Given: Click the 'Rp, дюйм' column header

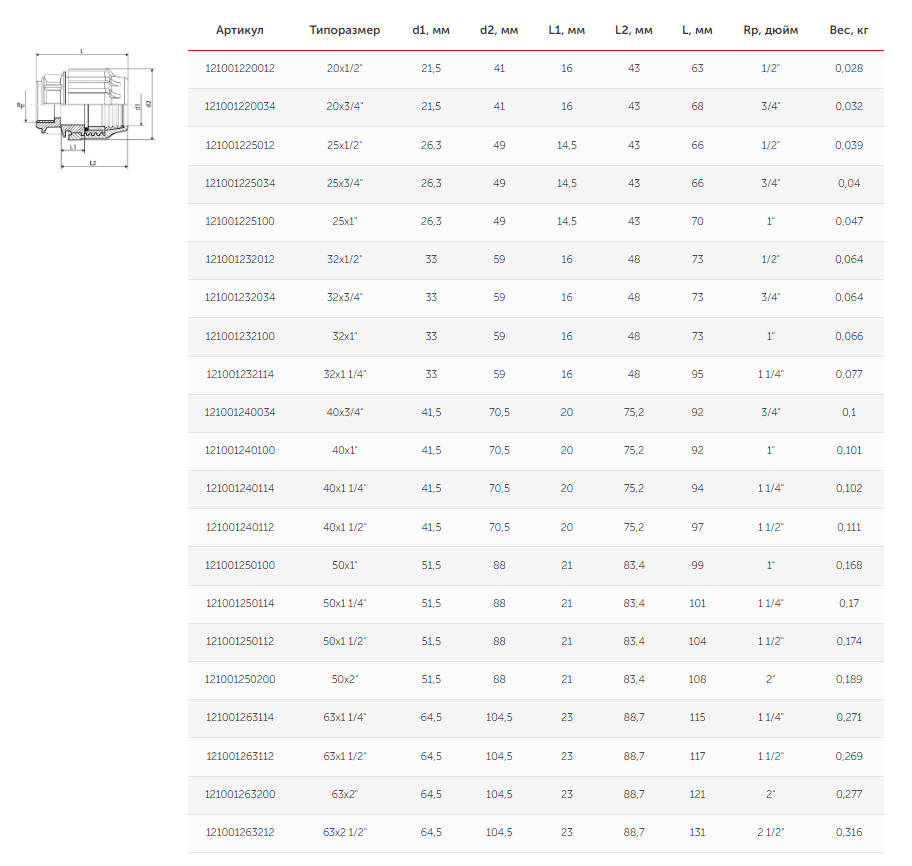Looking at the screenshot, I should coord(771,30).
